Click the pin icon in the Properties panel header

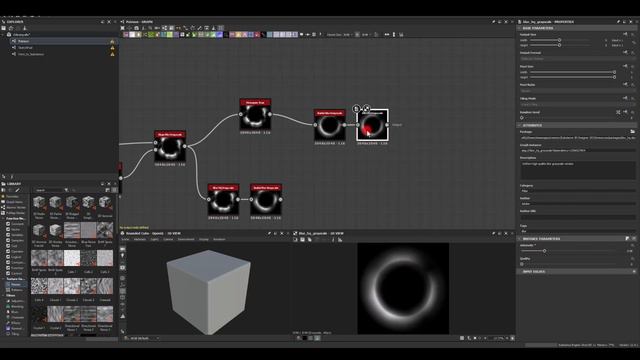tap(618, 22)
